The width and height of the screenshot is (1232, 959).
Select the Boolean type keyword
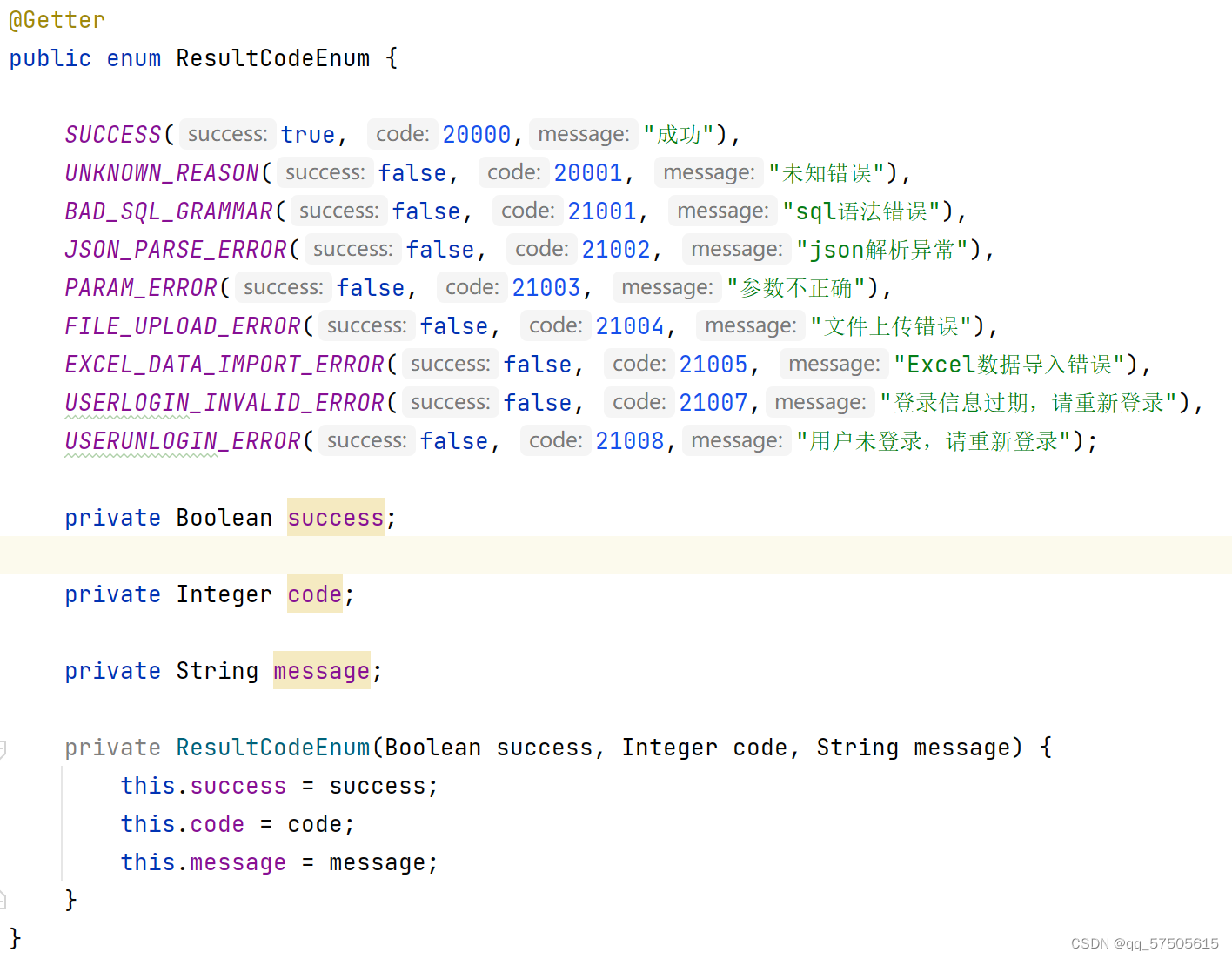tap(224, 517)
